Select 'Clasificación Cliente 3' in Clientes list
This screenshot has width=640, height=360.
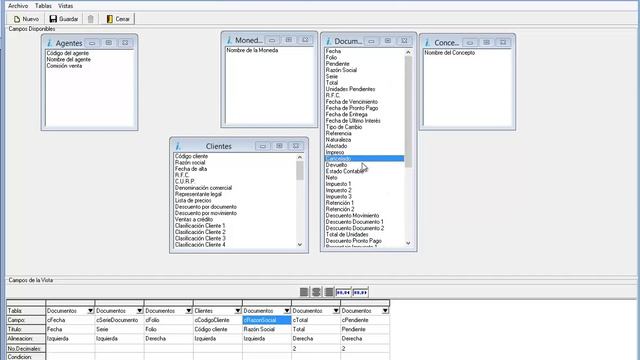pos(200,238)
